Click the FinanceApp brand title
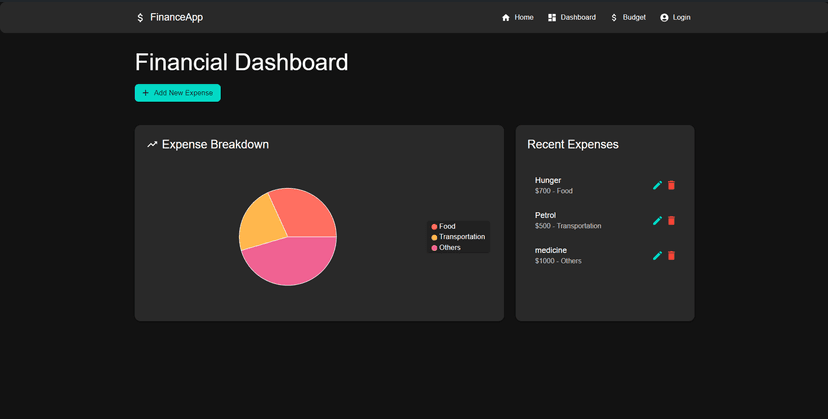This screenshot has width=828, height=419. pos(176,17)
